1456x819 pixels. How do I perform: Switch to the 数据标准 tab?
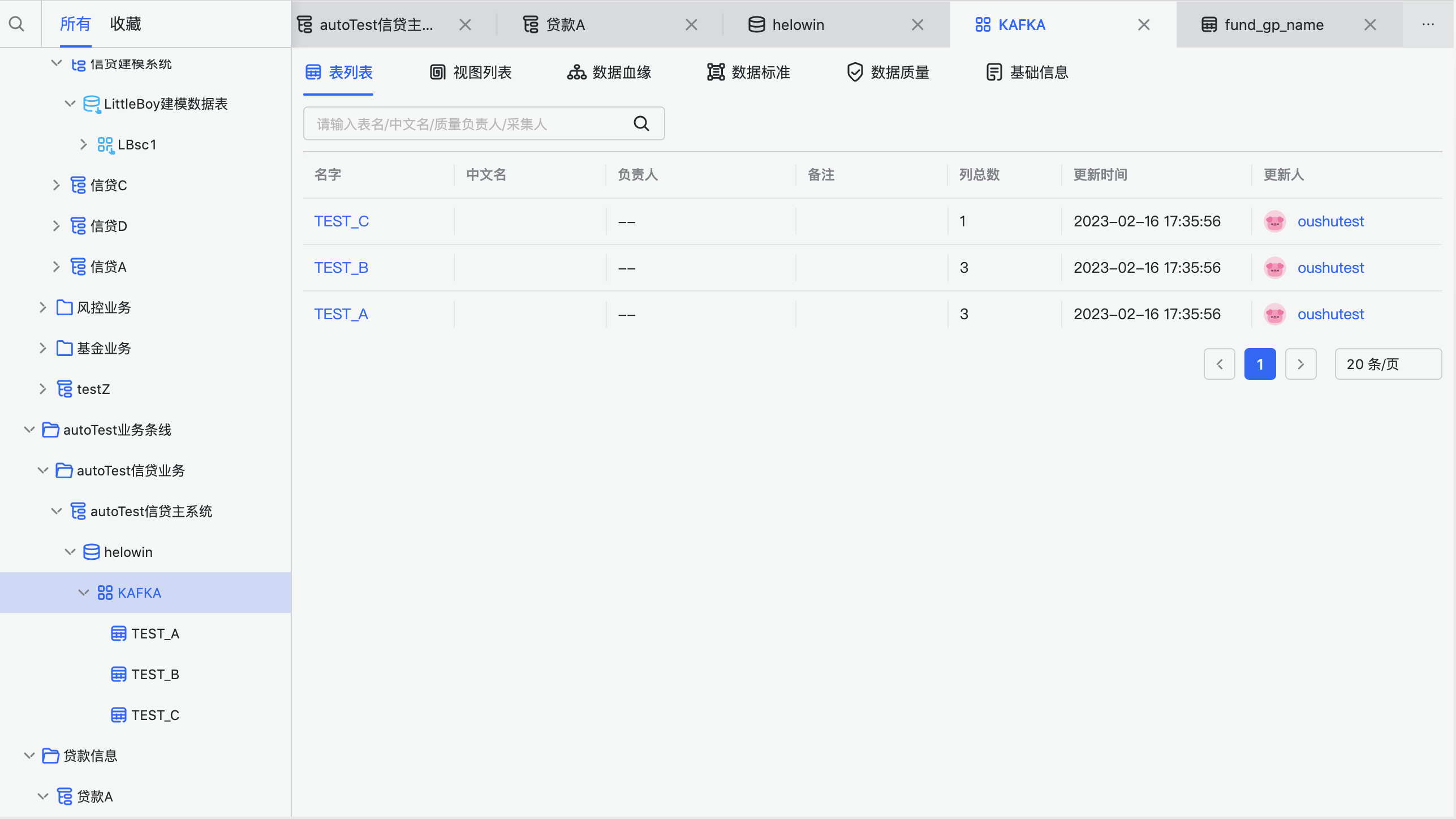(748, 72)
